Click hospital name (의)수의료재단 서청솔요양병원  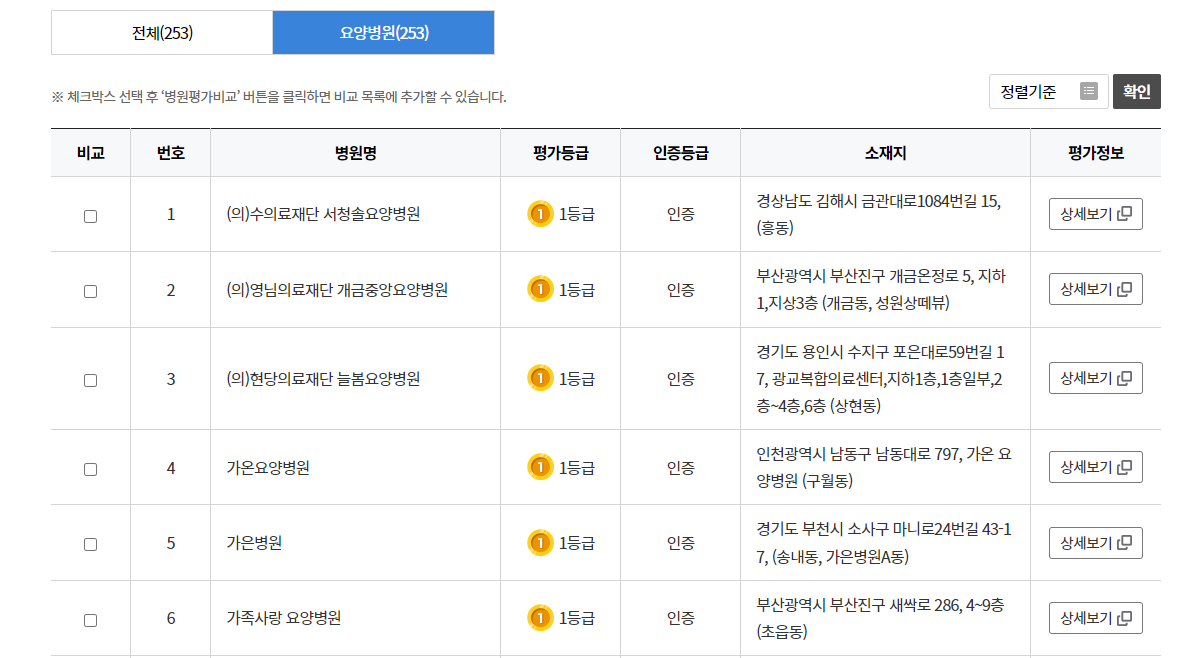[323, 214]
